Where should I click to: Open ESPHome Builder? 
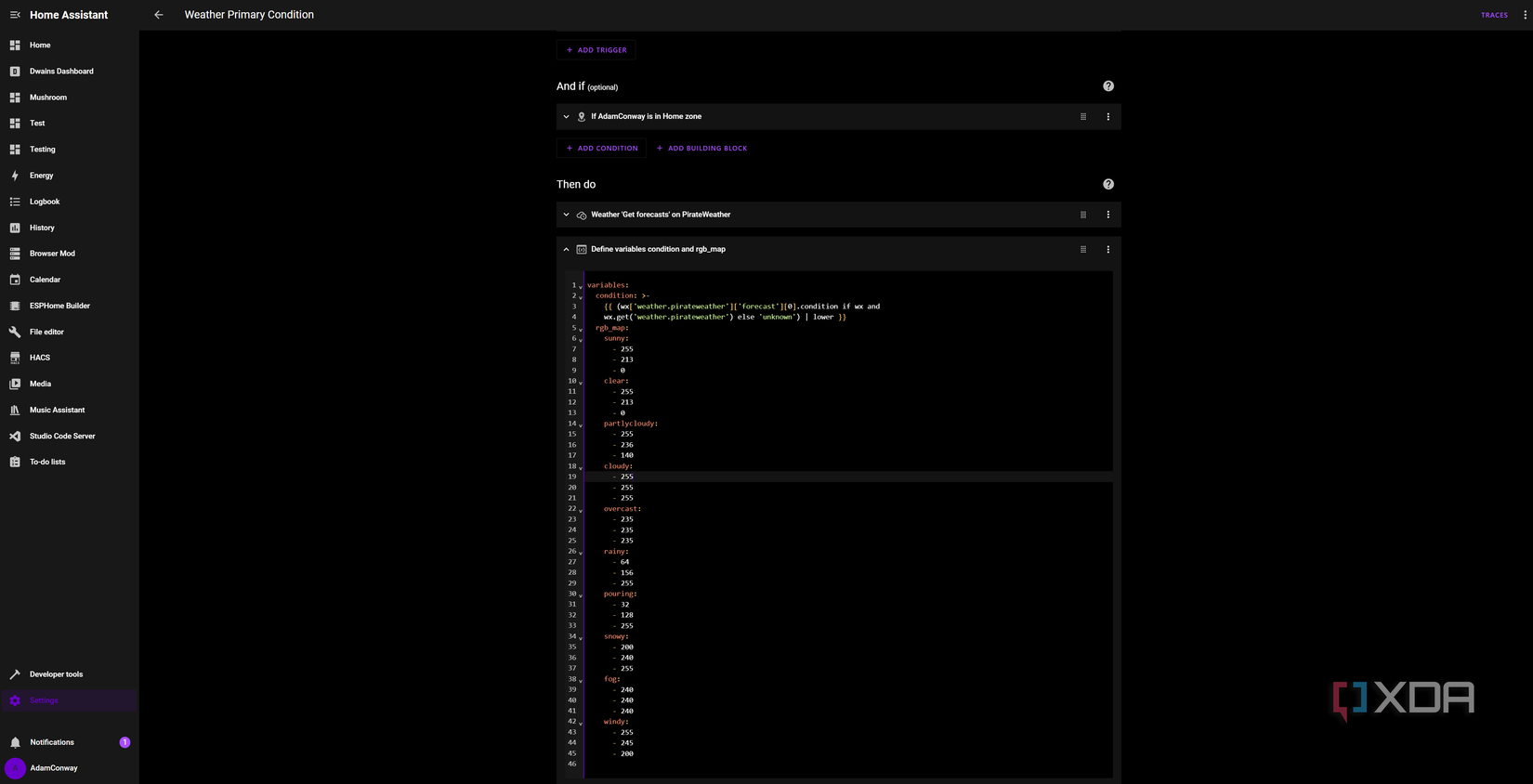click(x=69, y=306)
